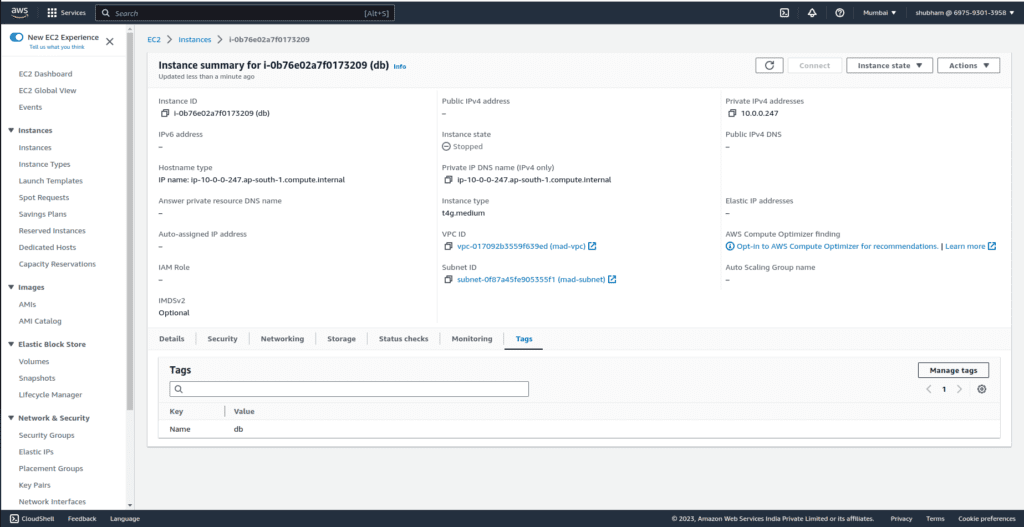Go to previous page of tags
Screen dimensions: 1024x527
click(929, 389)
